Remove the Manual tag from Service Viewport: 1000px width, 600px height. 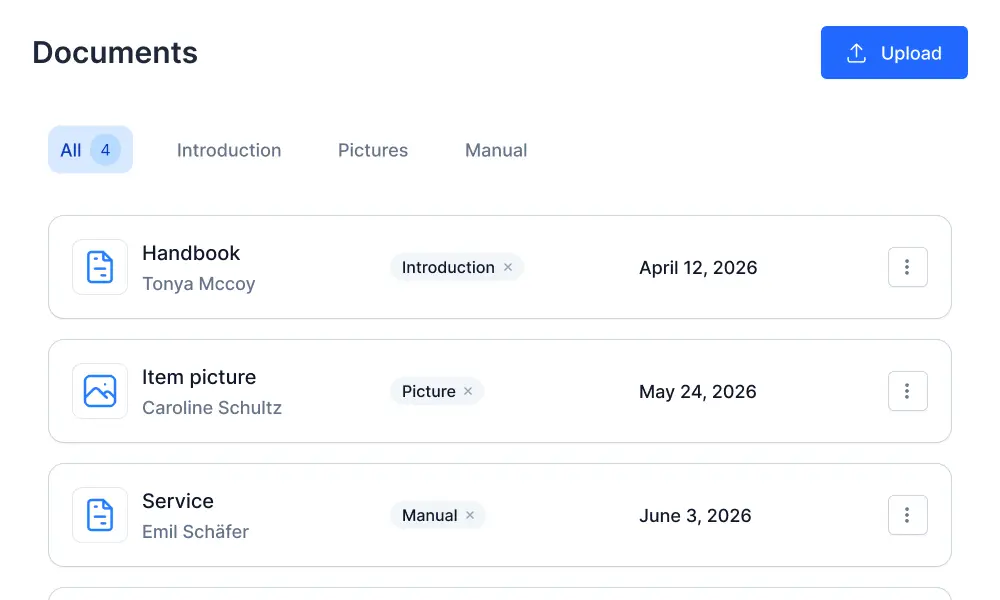click(x=470, y=515)
